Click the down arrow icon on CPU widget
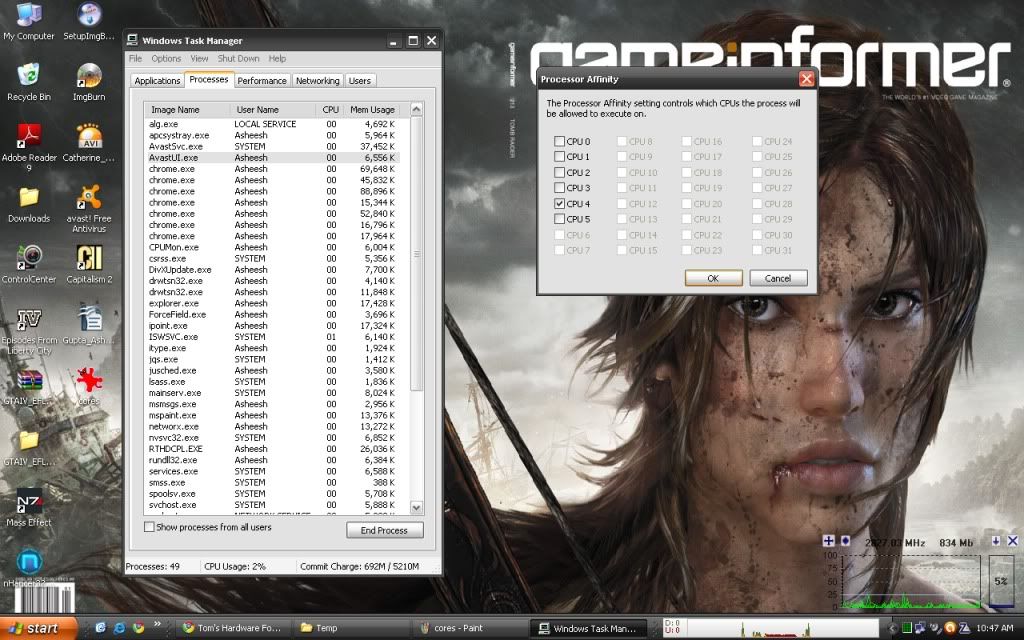 996,541
